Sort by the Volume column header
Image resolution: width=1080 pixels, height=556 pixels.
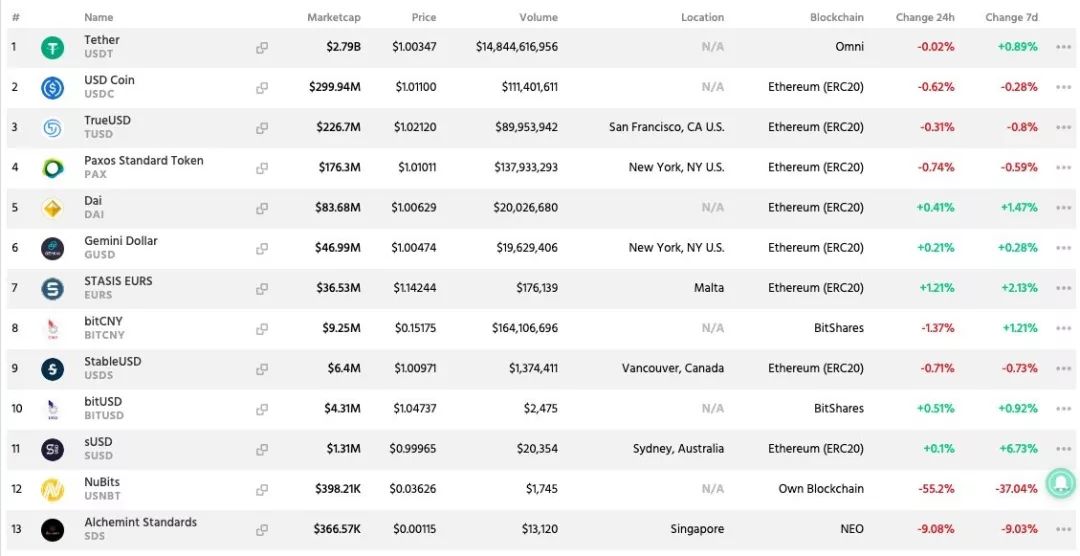pyautogui.click(x=538, y=18)
